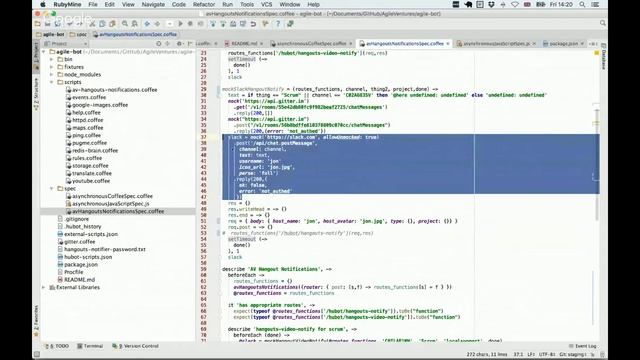Select Procfile in project tree
The width and height of the screenshot is (640, 360).
point(73,272)
